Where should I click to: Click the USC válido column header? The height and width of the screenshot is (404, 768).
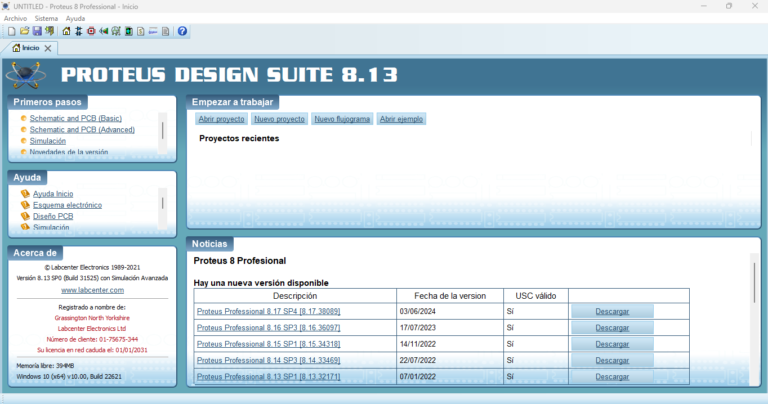coord(535,296)
